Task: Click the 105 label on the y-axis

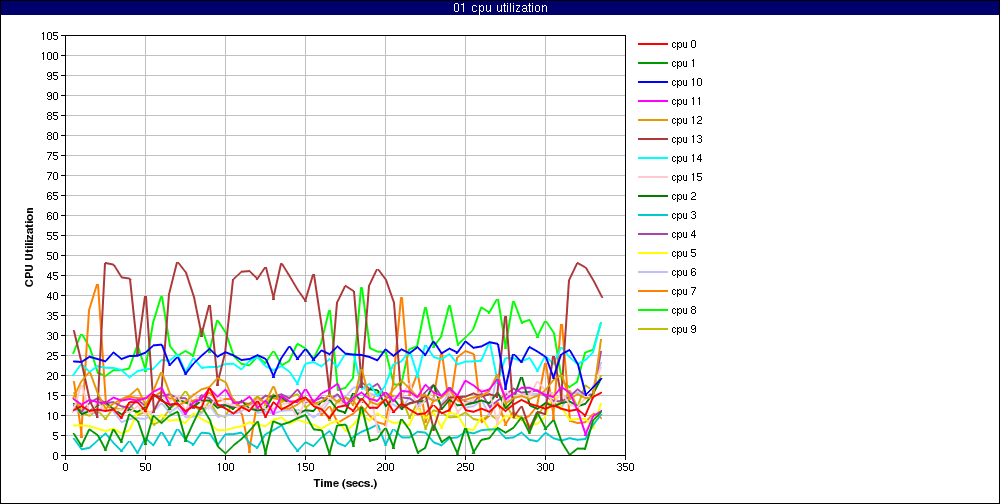Action: point(52,36)
